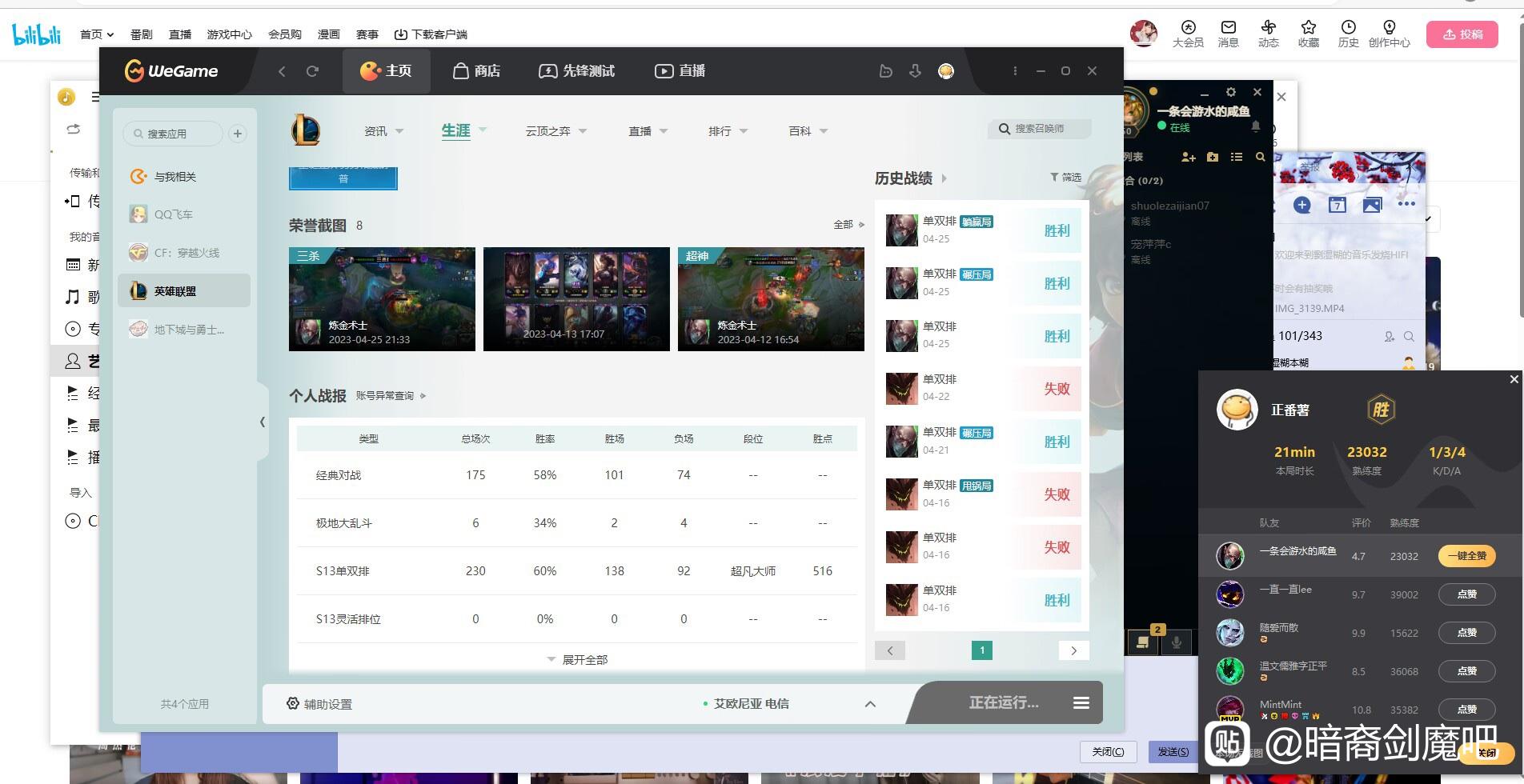Open 账号异常查询 link

pos(391,396)
